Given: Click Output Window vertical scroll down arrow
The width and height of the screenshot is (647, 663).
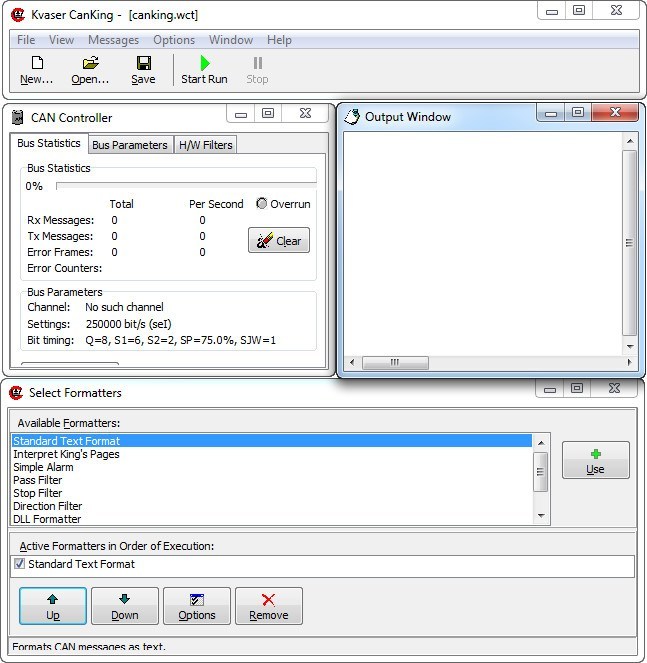Looking at the screenshot, I should tap(630, 346).
